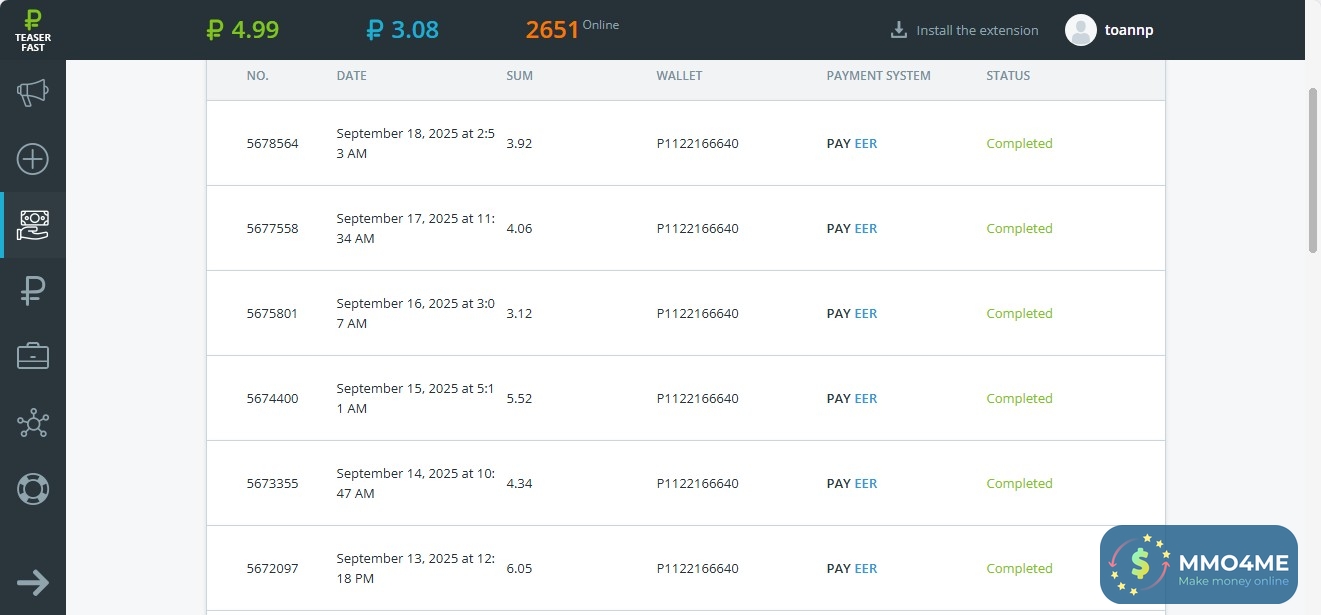Open the user avatar profile picture

pos(1081,30)
